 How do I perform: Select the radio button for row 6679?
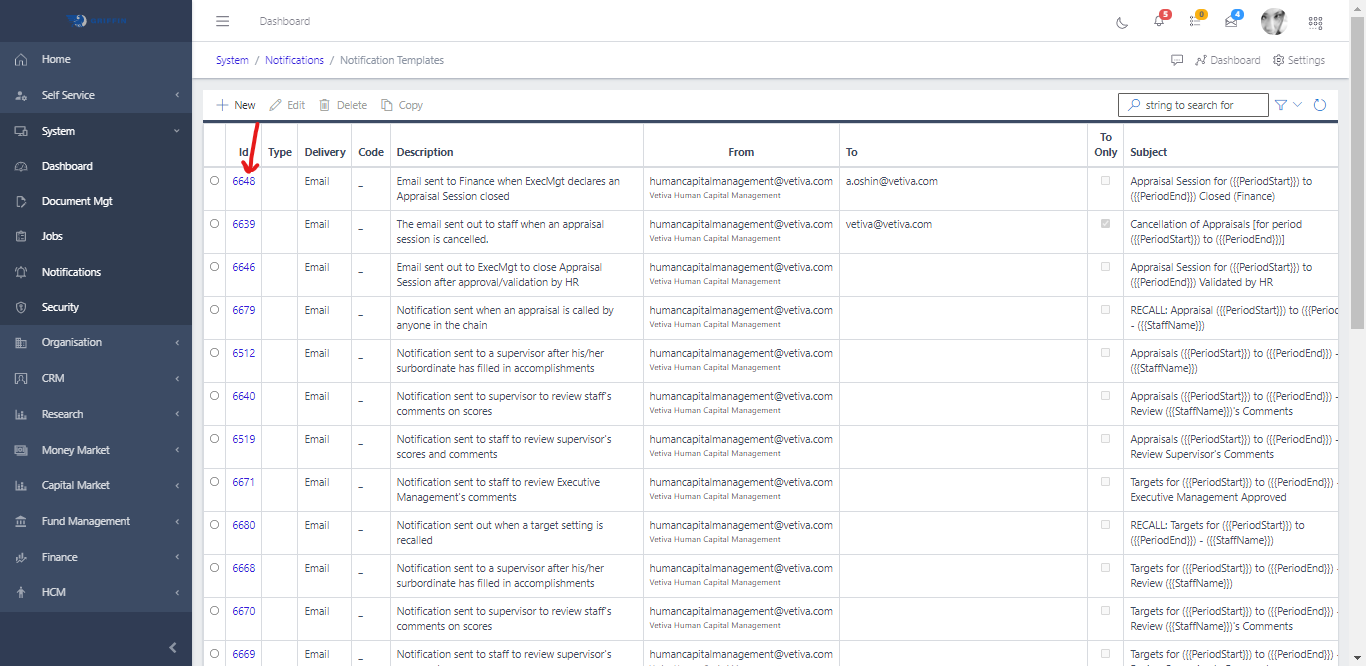pyautogui.click(x=212, y=310)
